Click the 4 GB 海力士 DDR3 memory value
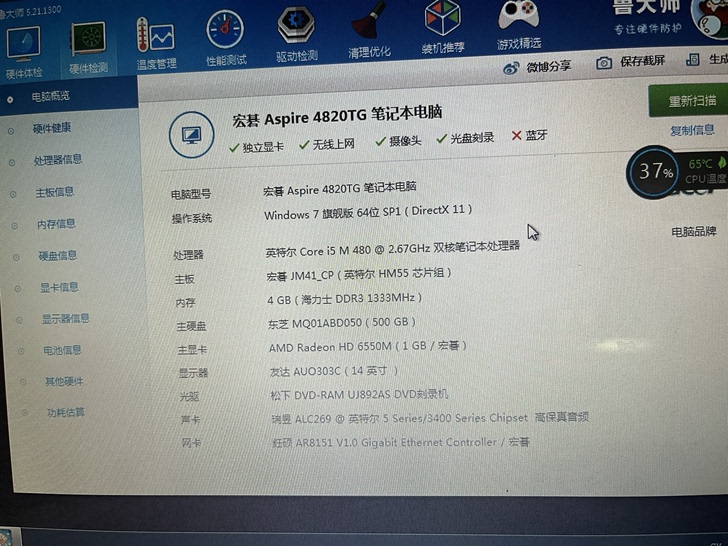This screenshot has width=728, height=546. pos(344,299)
